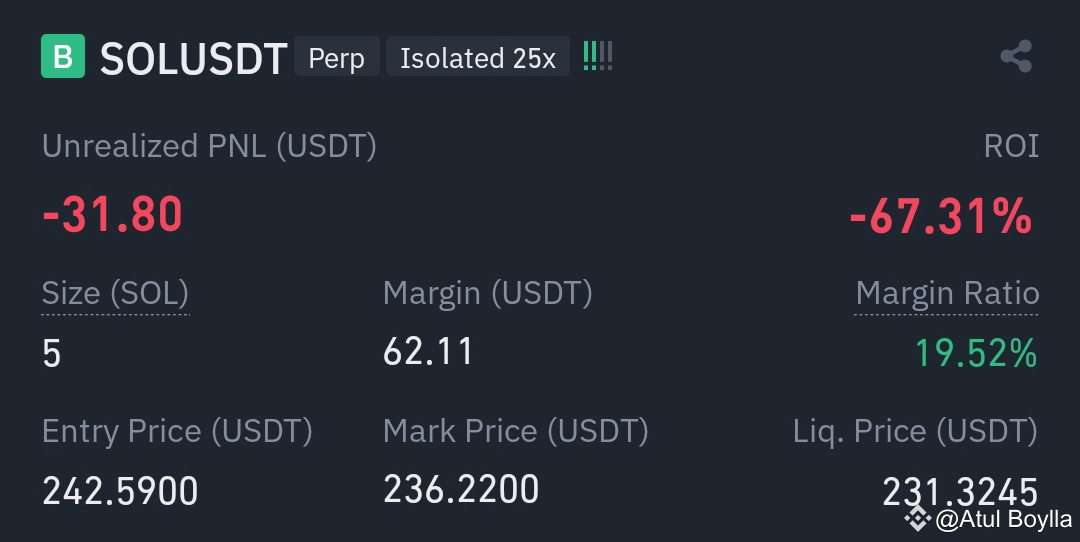
Task: Click the ADL indicator bars icon
Action: click(598, 56)
